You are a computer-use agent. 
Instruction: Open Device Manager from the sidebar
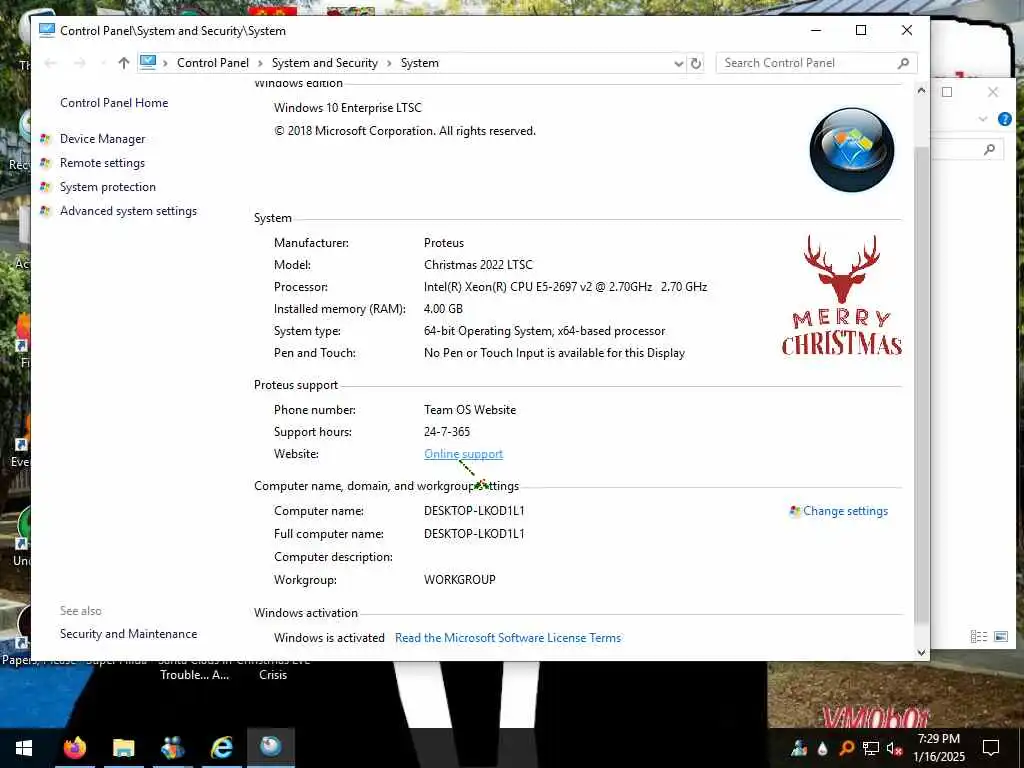103,138
